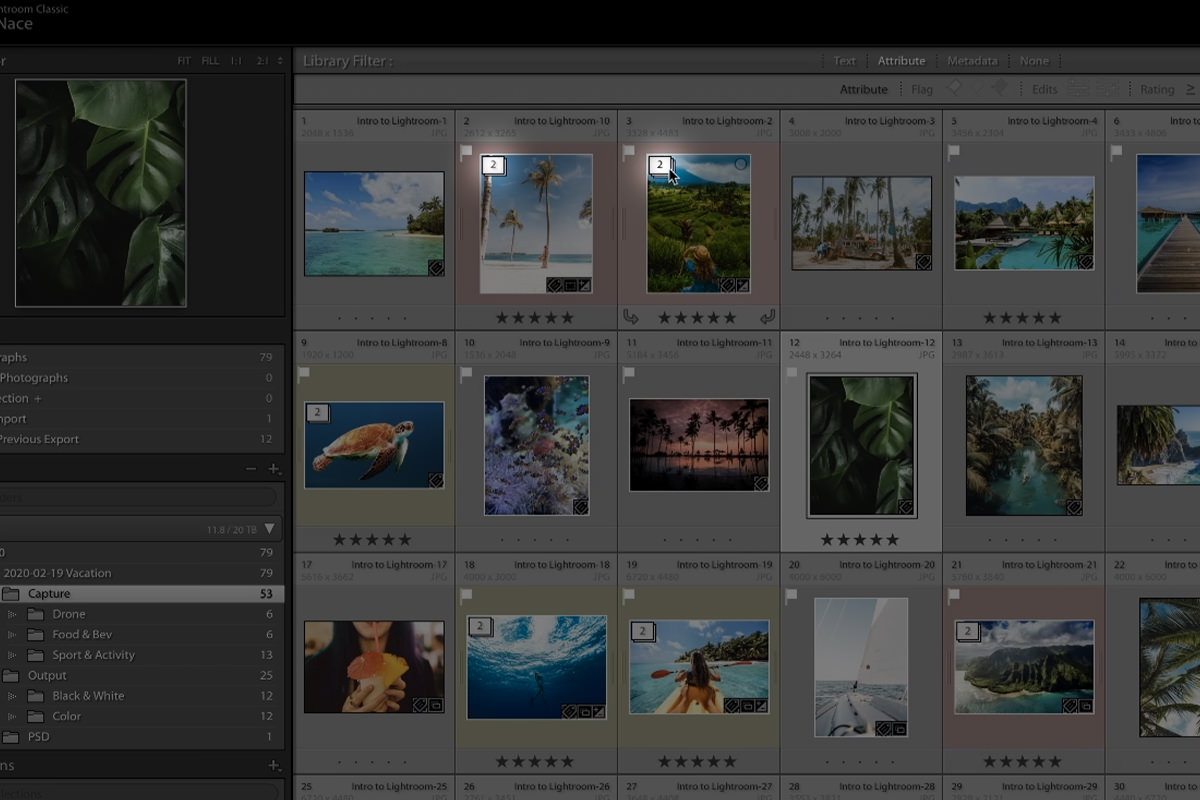Click None to clear the Library Filter

tap(1034, 60)
